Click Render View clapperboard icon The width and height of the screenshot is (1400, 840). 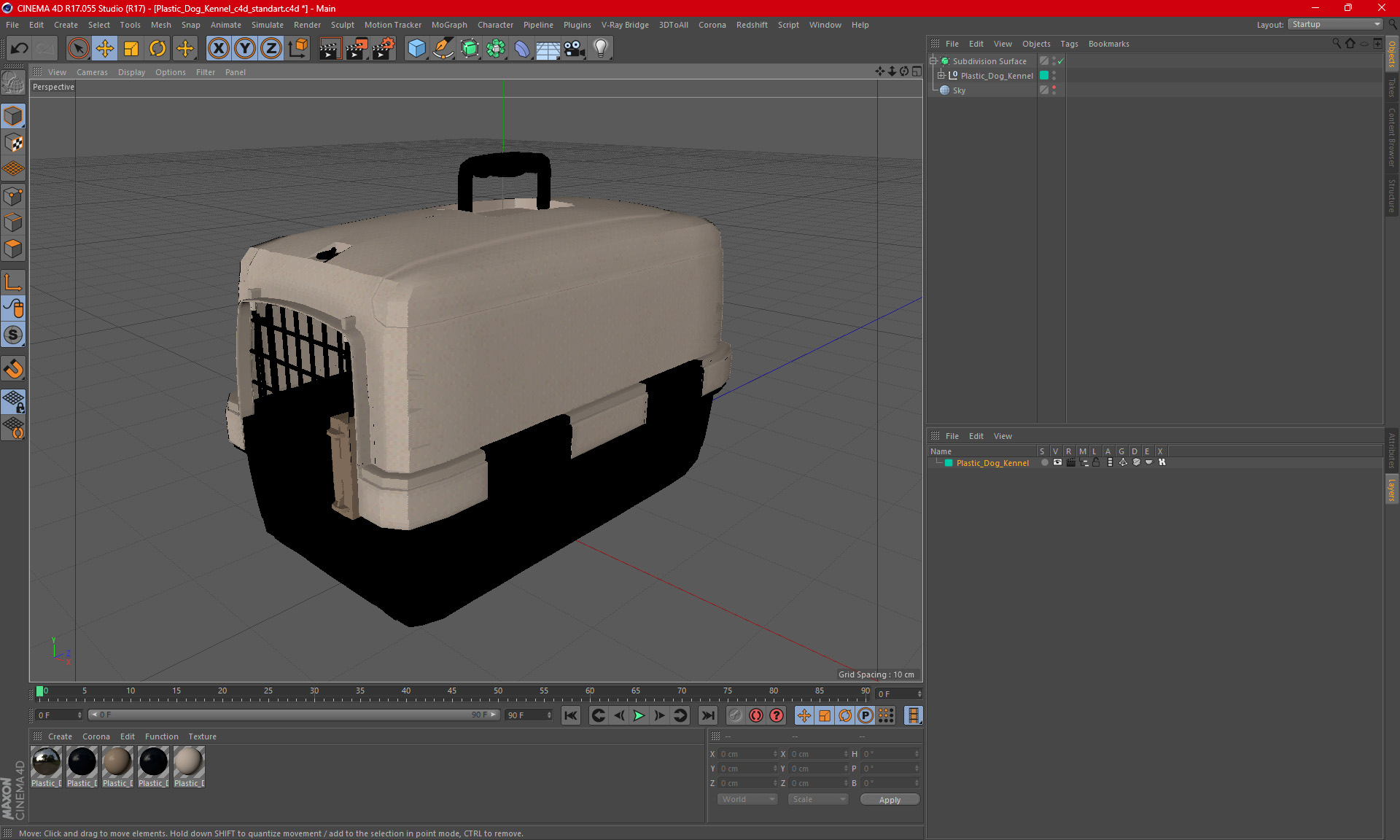pos(330,49)
